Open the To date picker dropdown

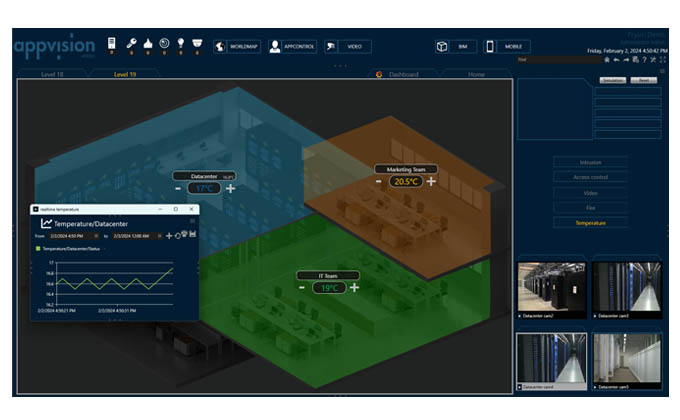pos(158,235)
